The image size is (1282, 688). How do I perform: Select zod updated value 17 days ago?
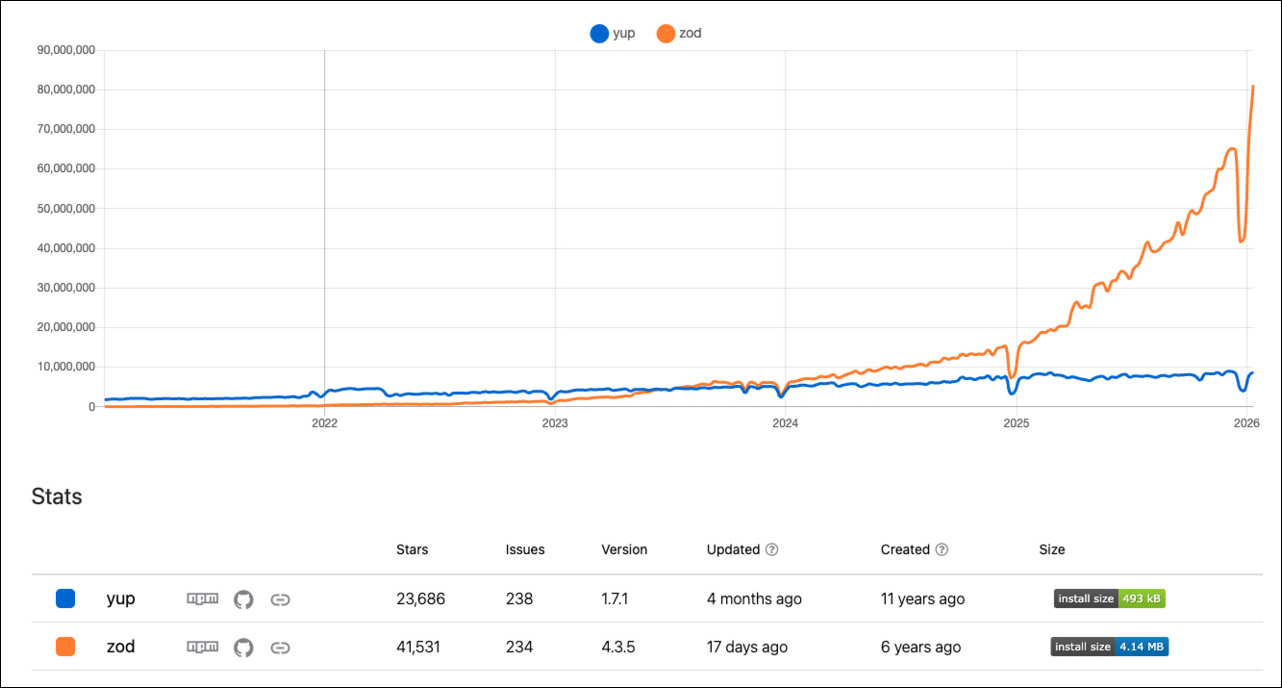[x=747, y=647]
